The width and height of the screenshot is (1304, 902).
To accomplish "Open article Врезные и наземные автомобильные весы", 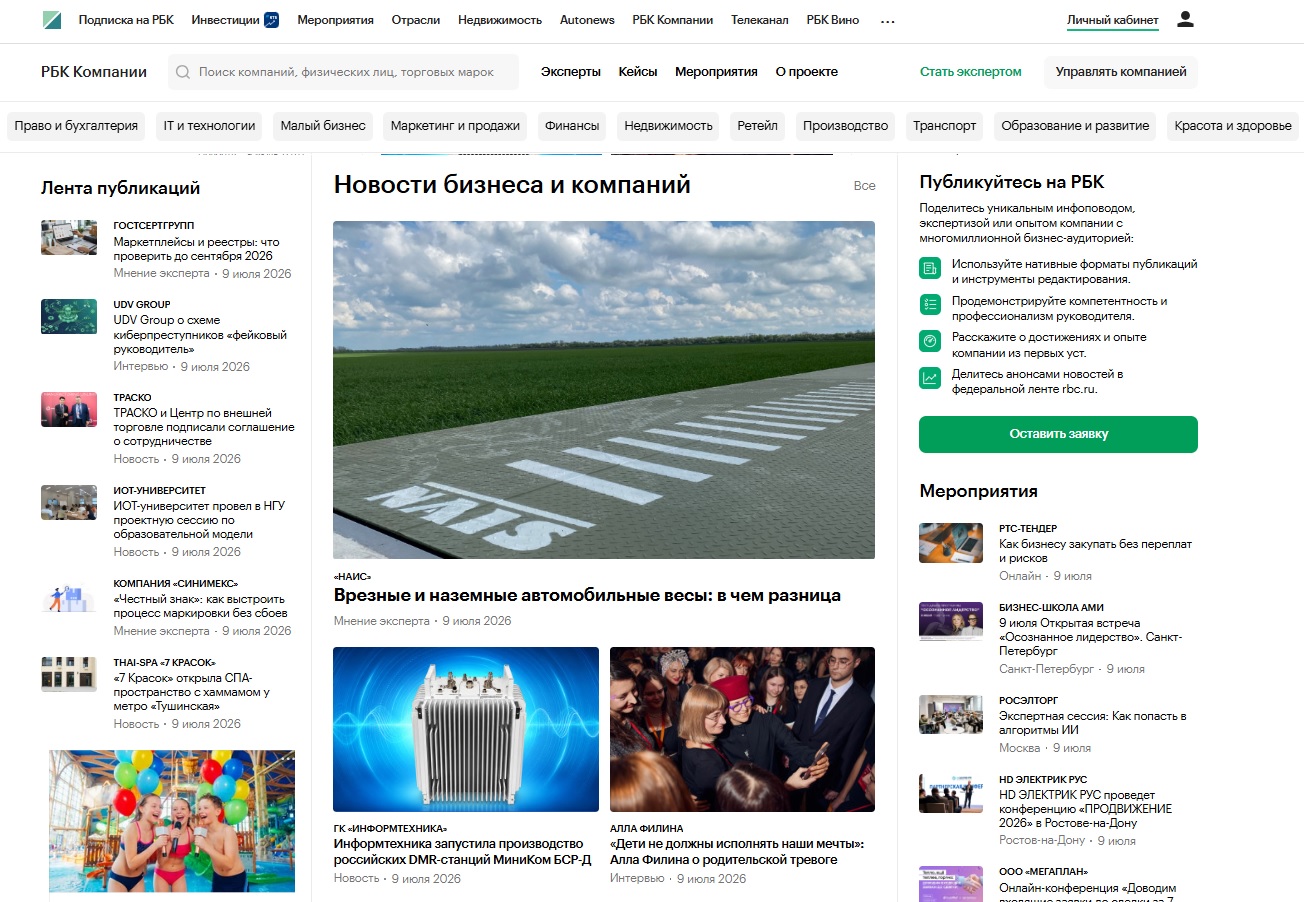I will click(x=587, y=596).
